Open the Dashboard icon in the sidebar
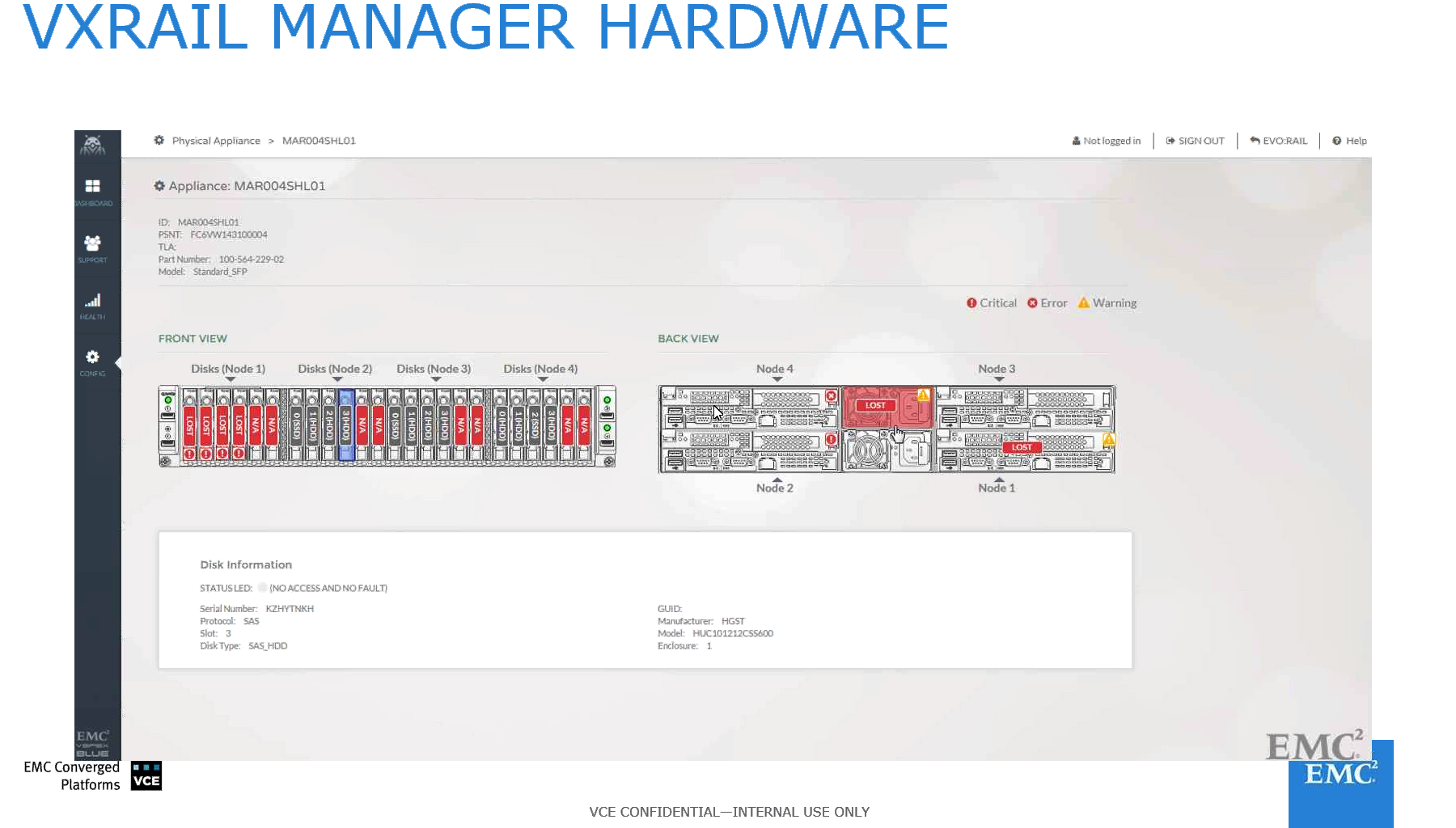The width and height of the screenshot is (1456, 828). (x=93, y=187)
